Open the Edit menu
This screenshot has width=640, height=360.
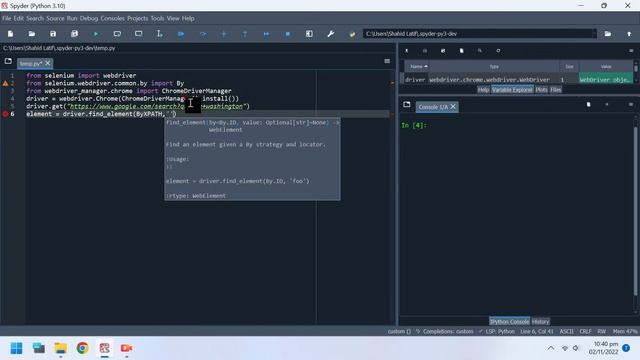click(x=18, y=18)
